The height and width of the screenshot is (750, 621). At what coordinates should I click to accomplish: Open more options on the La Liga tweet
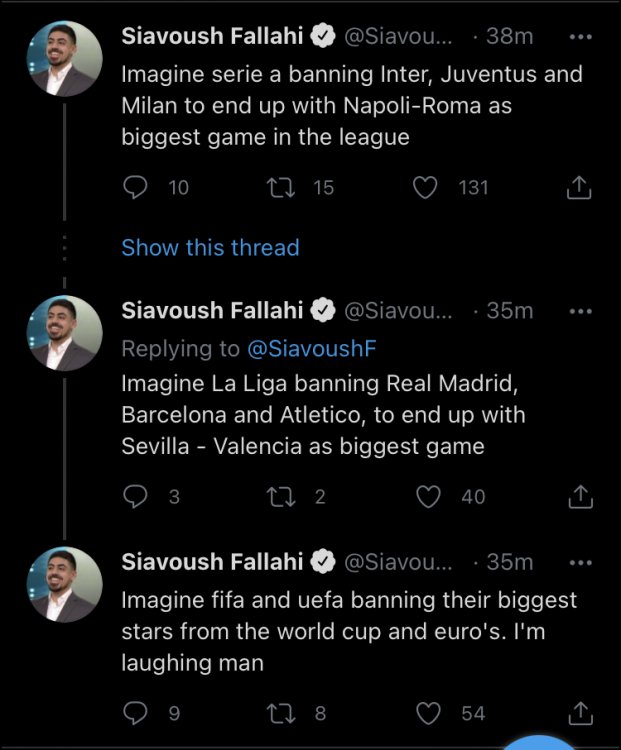[x=580, y=311]
